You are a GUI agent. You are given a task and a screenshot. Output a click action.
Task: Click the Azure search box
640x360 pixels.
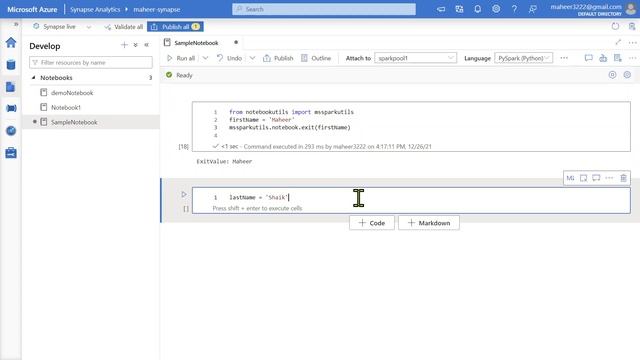click(x=324, y=9)
